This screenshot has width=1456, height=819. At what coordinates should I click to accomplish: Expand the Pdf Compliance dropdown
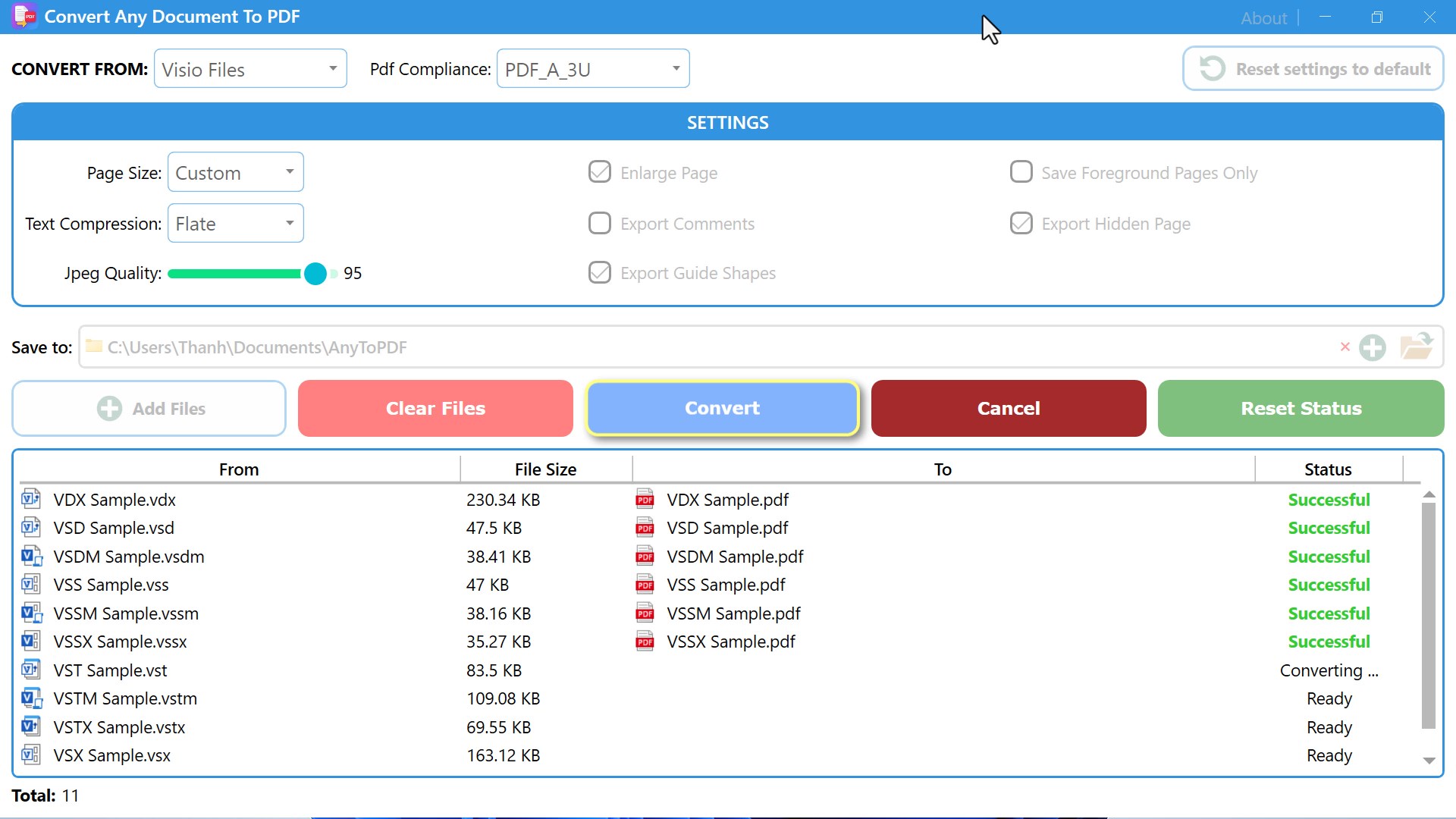coord(593,69)
